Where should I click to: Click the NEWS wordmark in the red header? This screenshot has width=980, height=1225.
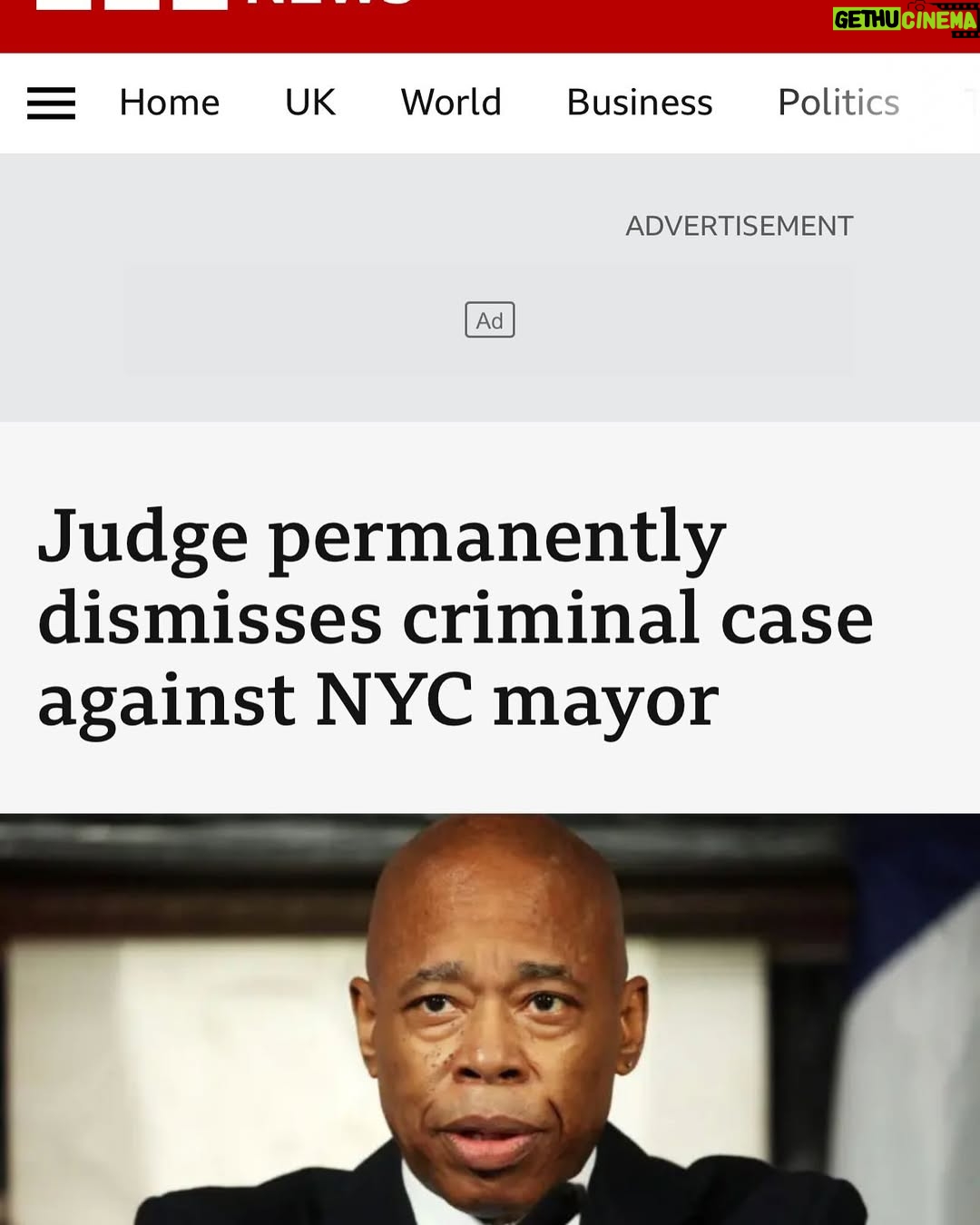[330, 3]
